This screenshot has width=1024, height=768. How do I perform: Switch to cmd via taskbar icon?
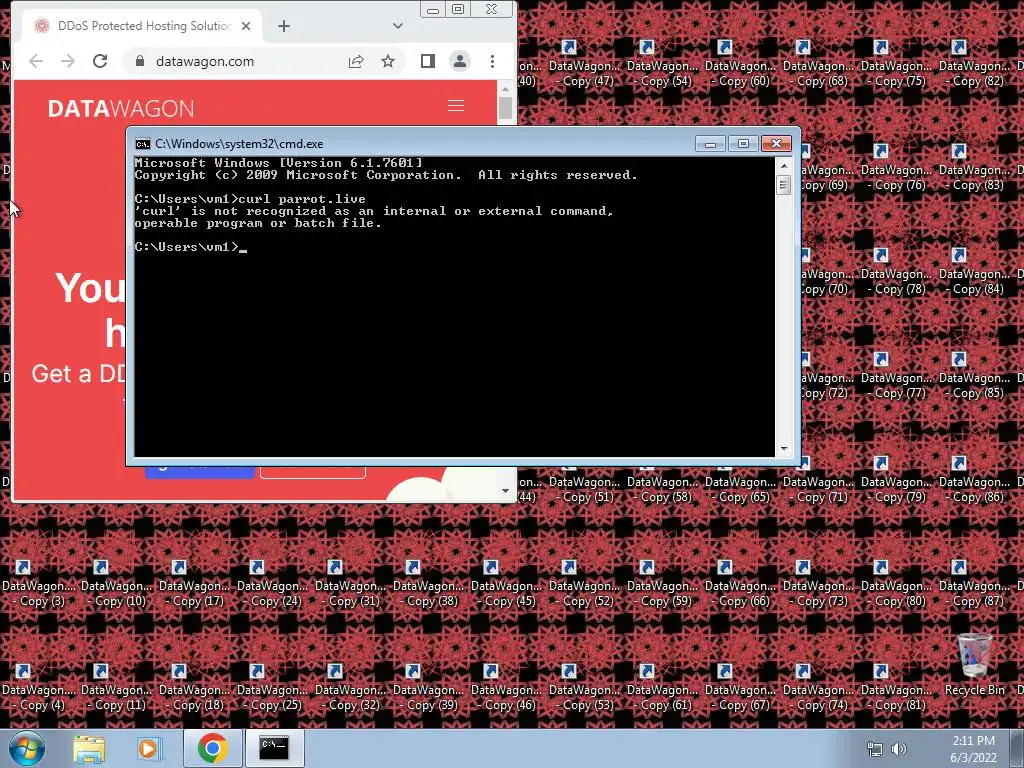274,748
